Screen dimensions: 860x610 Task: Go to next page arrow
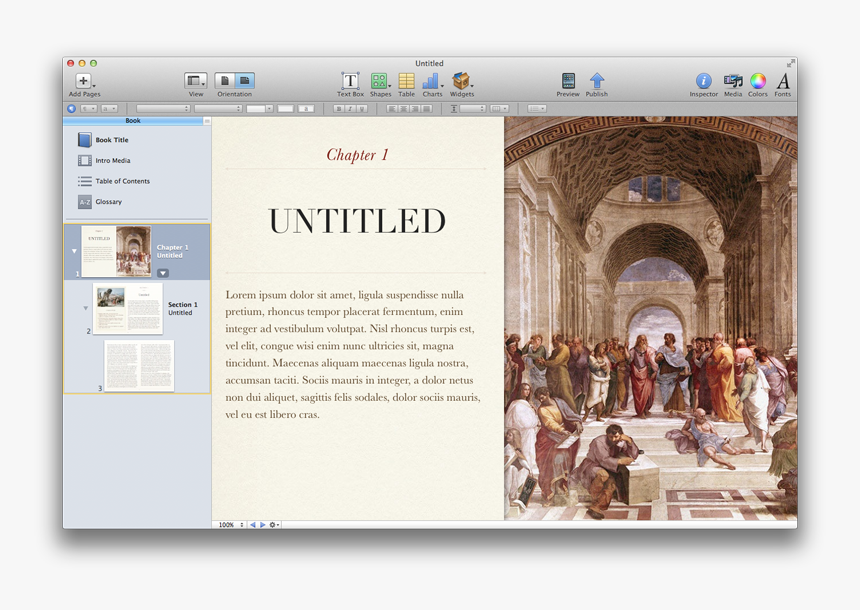[x=263, y=525]
